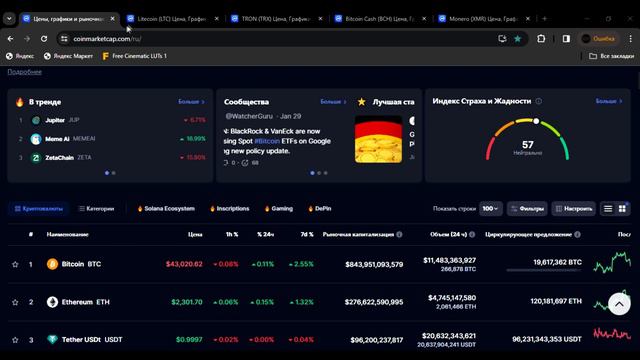Sort by the 1h % column header
Image resolution: width=640 pixels, height=360 pixels.
pyautogui.click(x=232, y=234)
